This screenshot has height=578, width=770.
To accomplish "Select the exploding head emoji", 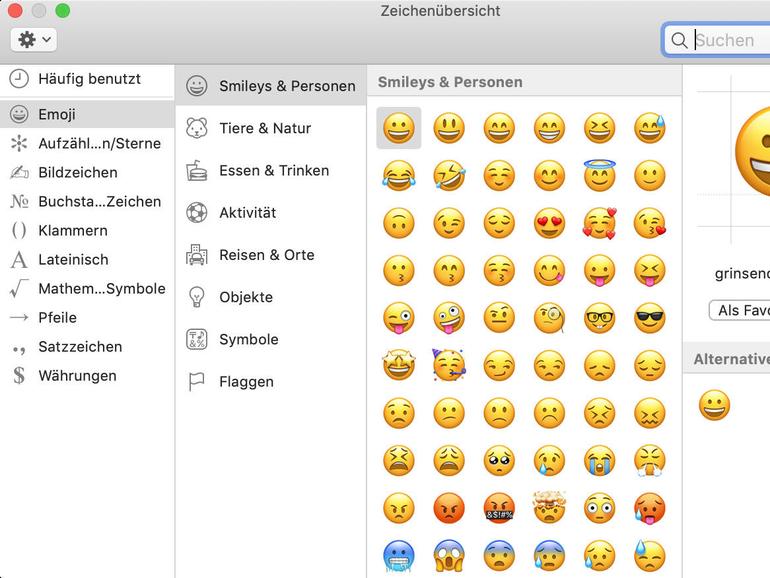I will pyautogui.click(x=549, y=507).
